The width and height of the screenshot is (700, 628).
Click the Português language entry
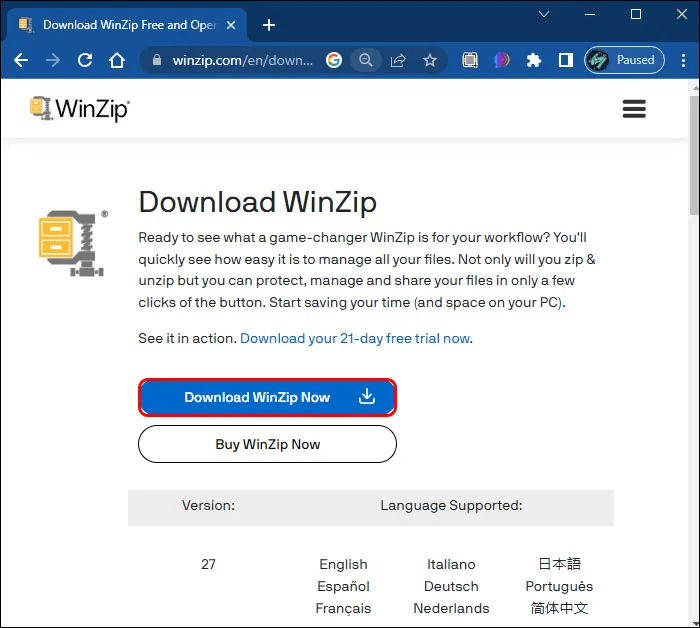click(x=559, y=586)
